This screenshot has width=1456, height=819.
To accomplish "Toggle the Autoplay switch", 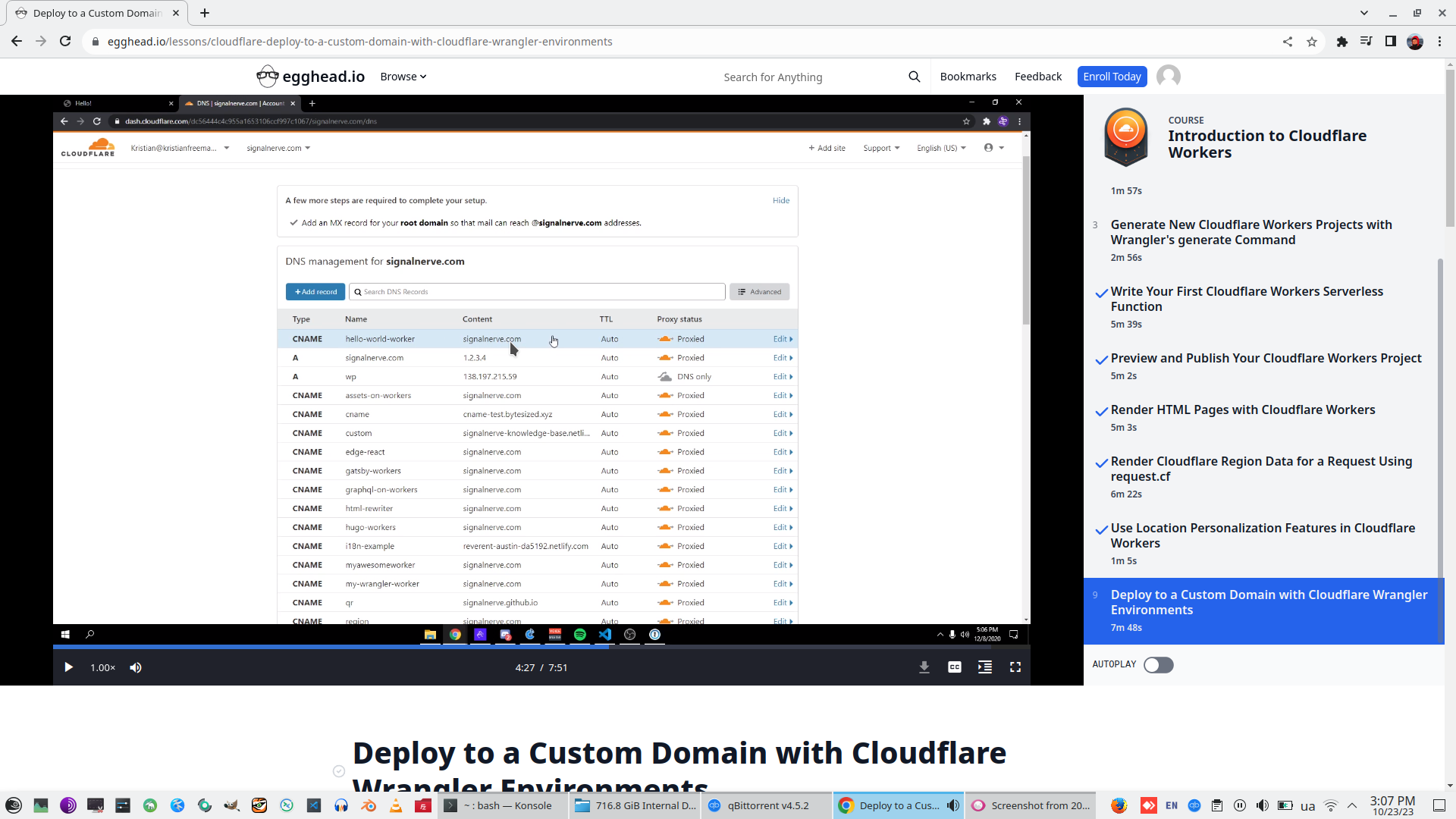I will [x=1158, y=665].
